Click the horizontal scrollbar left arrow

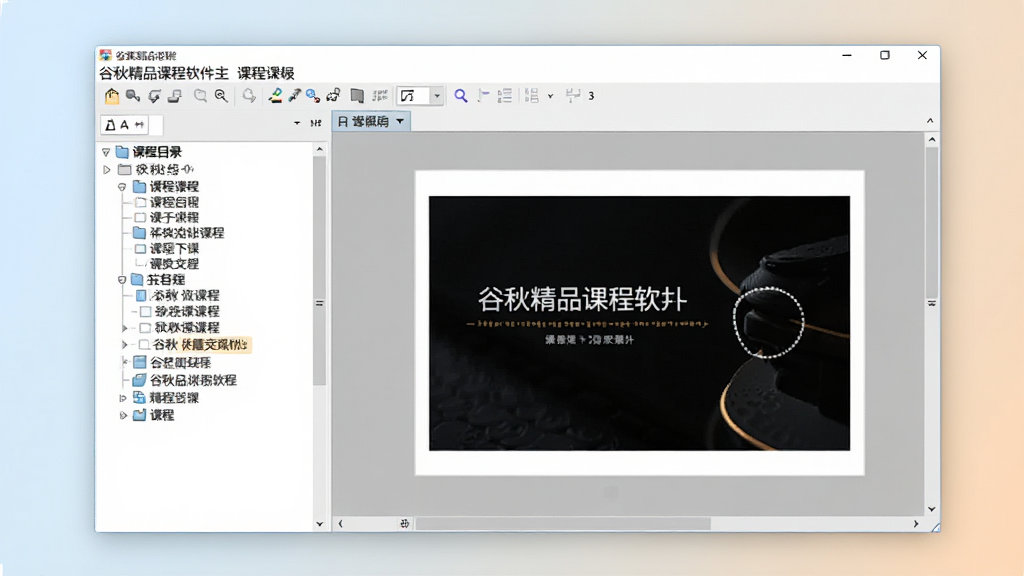[x=340, y=524]
